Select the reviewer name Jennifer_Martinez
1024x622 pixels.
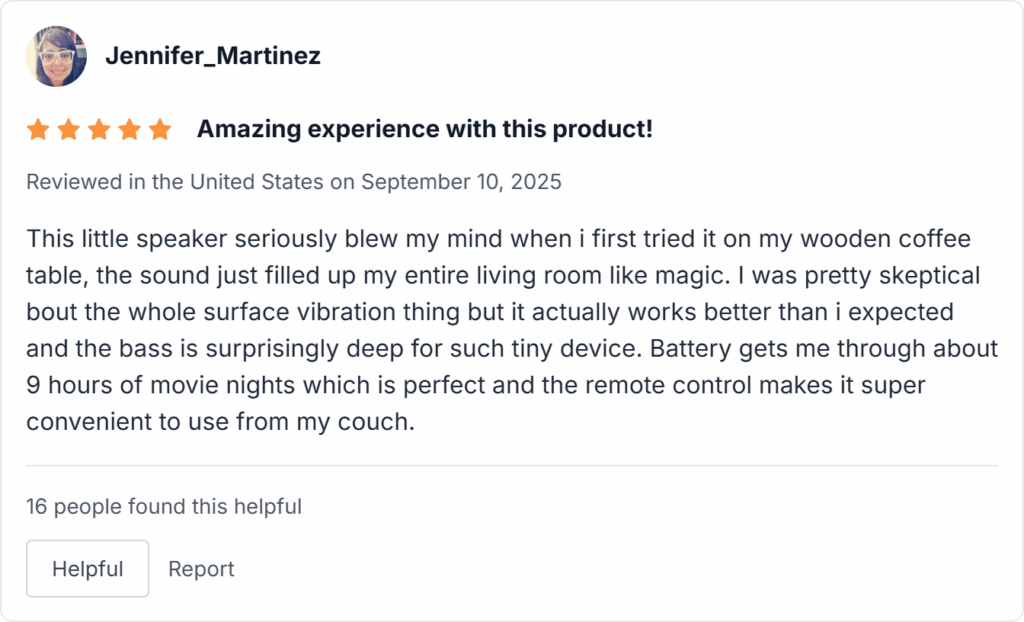(x=213, y=56)
